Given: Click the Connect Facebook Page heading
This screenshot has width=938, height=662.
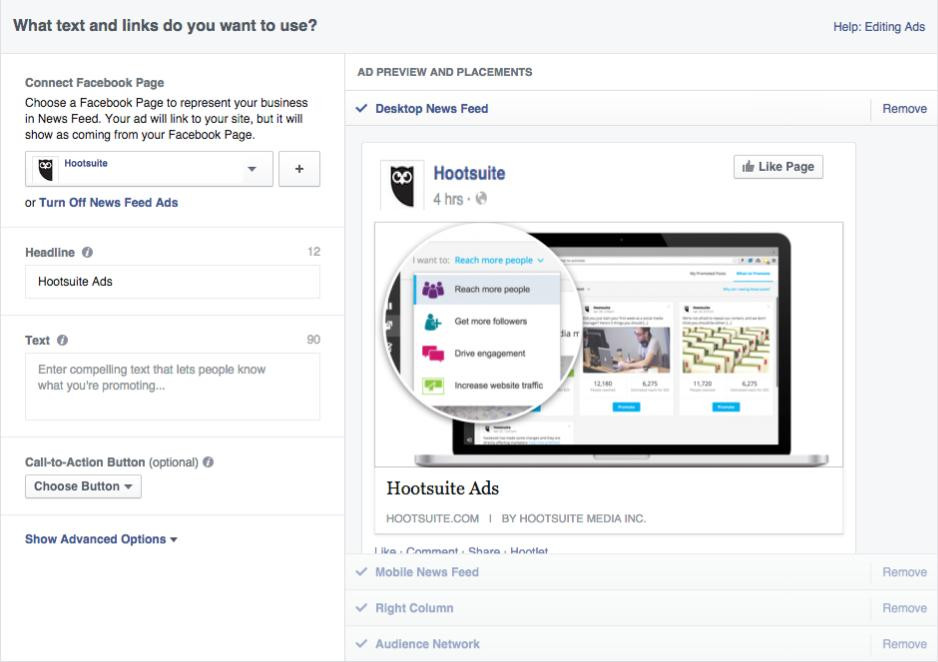Looking at the screenshot, I should [x=95, y=83].
